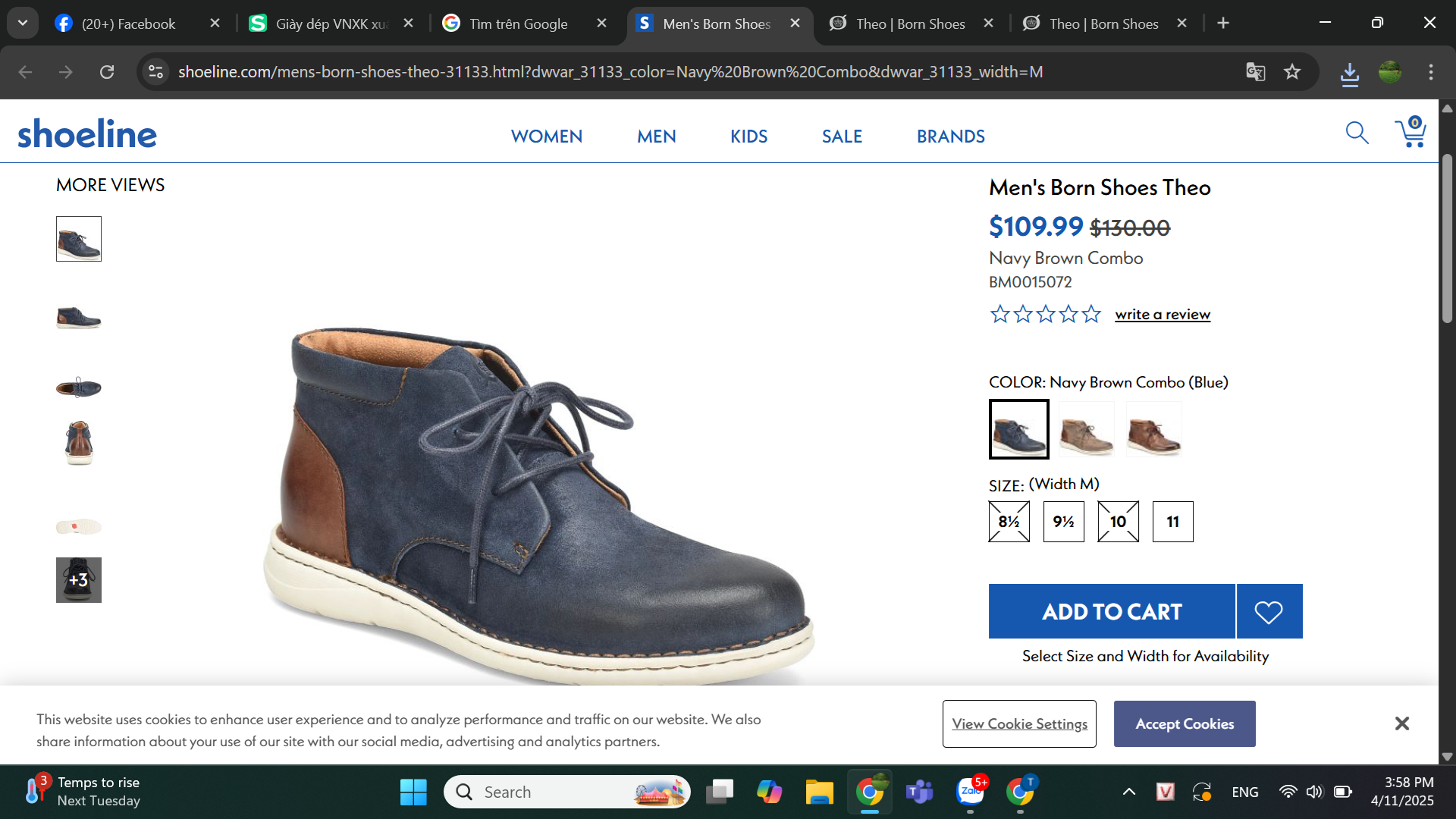Go forward in browser history
This screenshot has height=819, width=1456.
coord(66,72)
